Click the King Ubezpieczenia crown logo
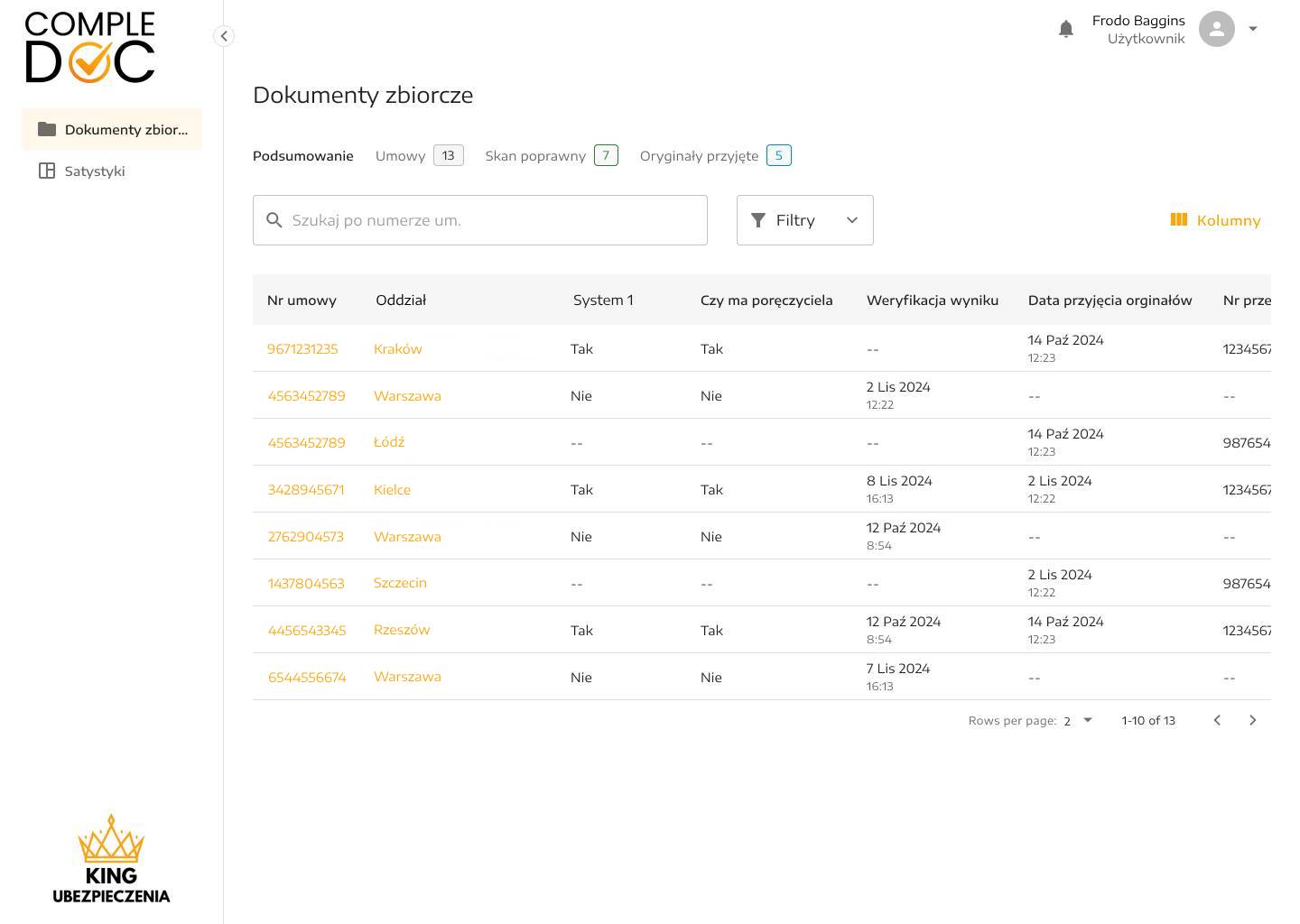The image size is (1300, 924). (111, 858)
